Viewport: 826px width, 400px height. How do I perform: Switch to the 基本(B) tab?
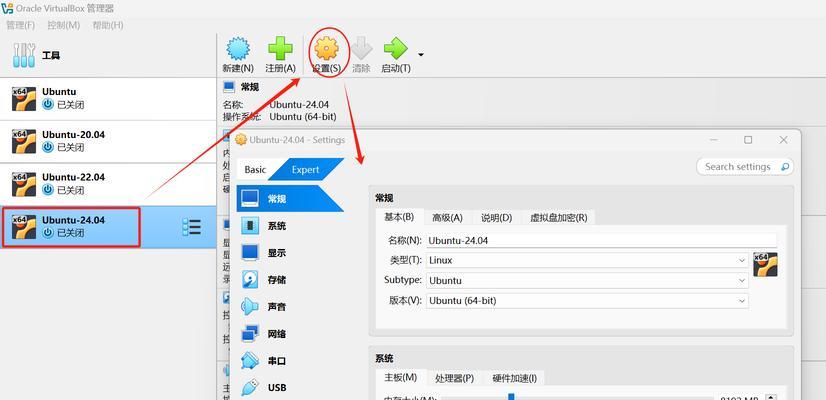coord(399,217)
